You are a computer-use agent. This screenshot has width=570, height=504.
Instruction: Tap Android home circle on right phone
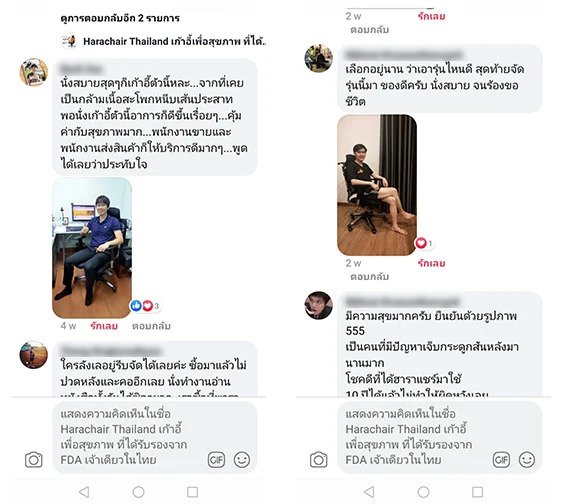(423, 492)
